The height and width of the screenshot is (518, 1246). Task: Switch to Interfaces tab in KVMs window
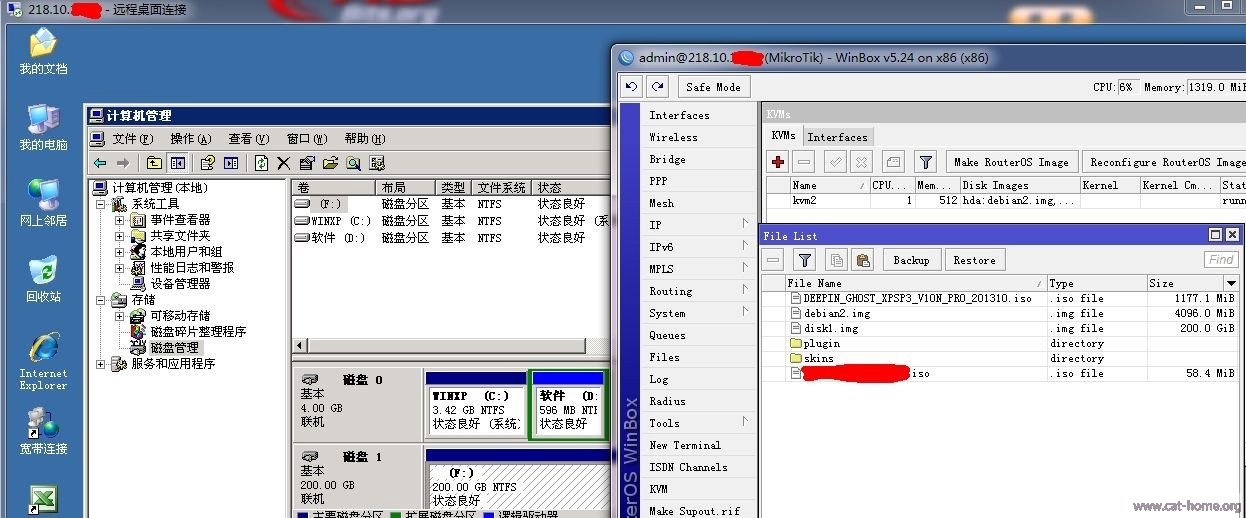pyautogui.click(x=837, y=137)
